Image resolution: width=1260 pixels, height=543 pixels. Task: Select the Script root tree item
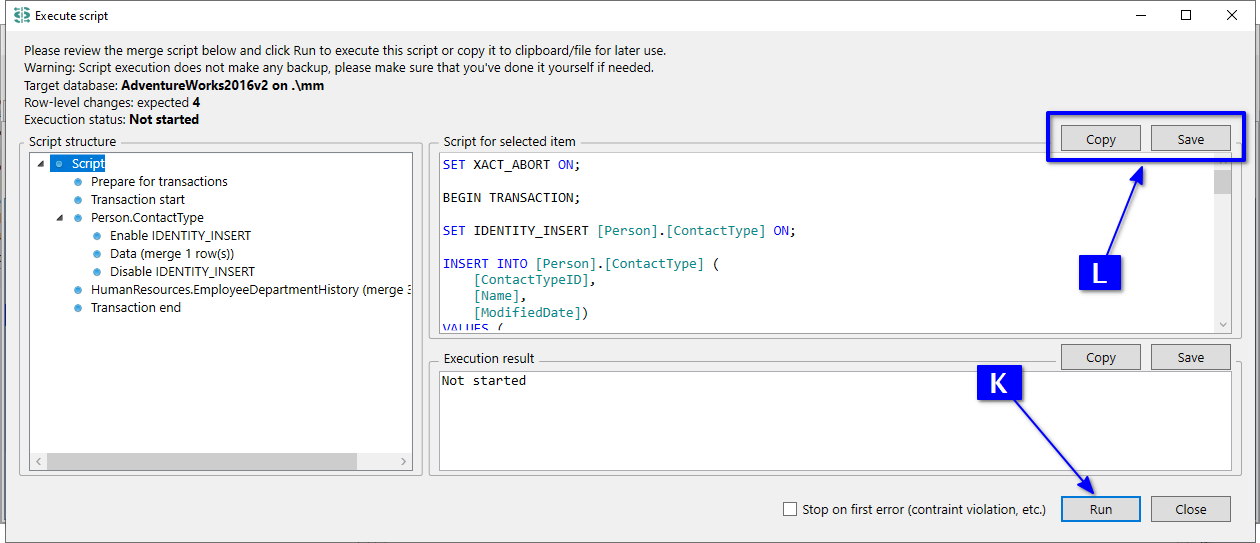click(88, 163)
